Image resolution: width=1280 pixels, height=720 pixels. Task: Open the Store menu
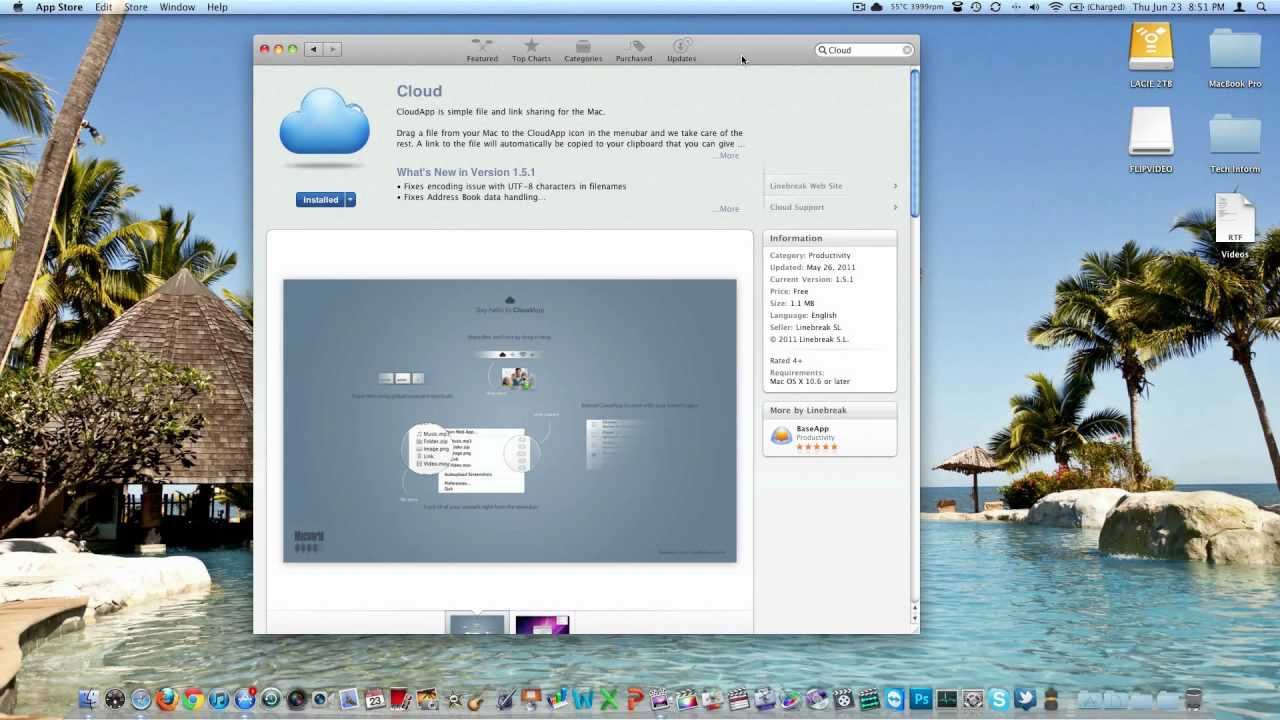[x=136, y=7]
